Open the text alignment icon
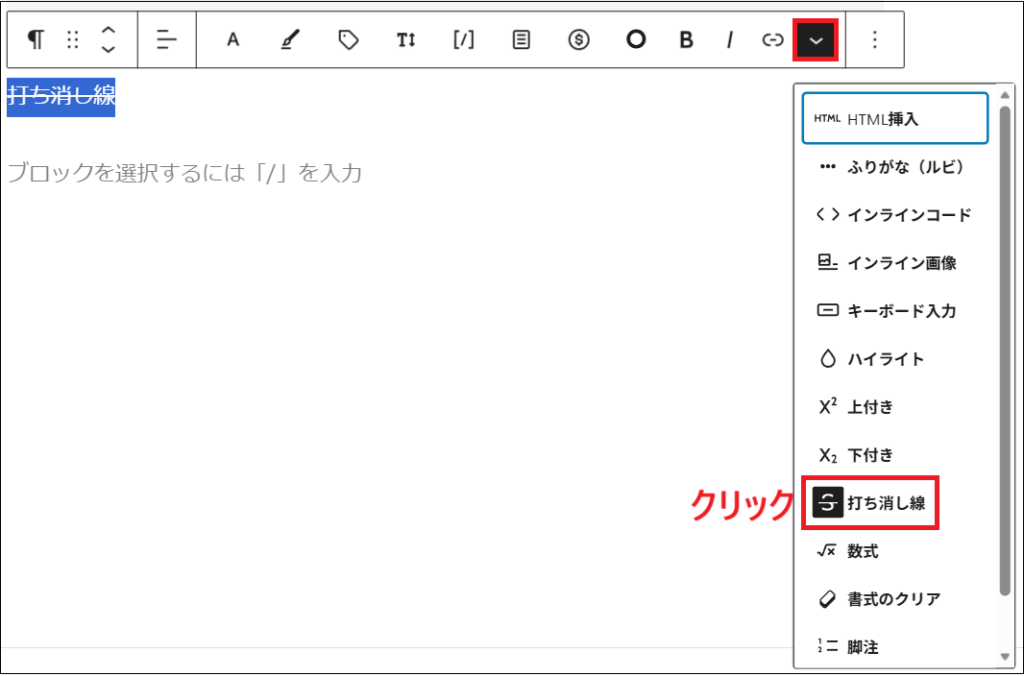Viewport: 1024px width, 676px height. pos(166,39)
